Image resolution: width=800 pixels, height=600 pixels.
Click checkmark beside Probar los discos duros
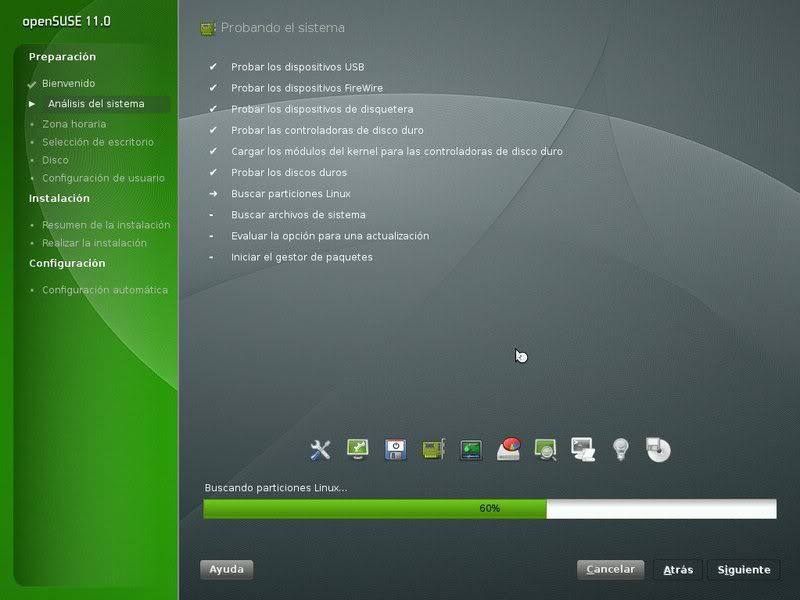point(213,172)
